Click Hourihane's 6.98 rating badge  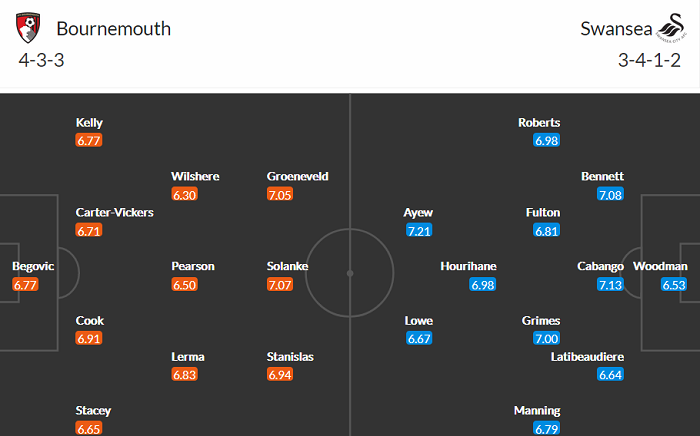click(483, 285)
